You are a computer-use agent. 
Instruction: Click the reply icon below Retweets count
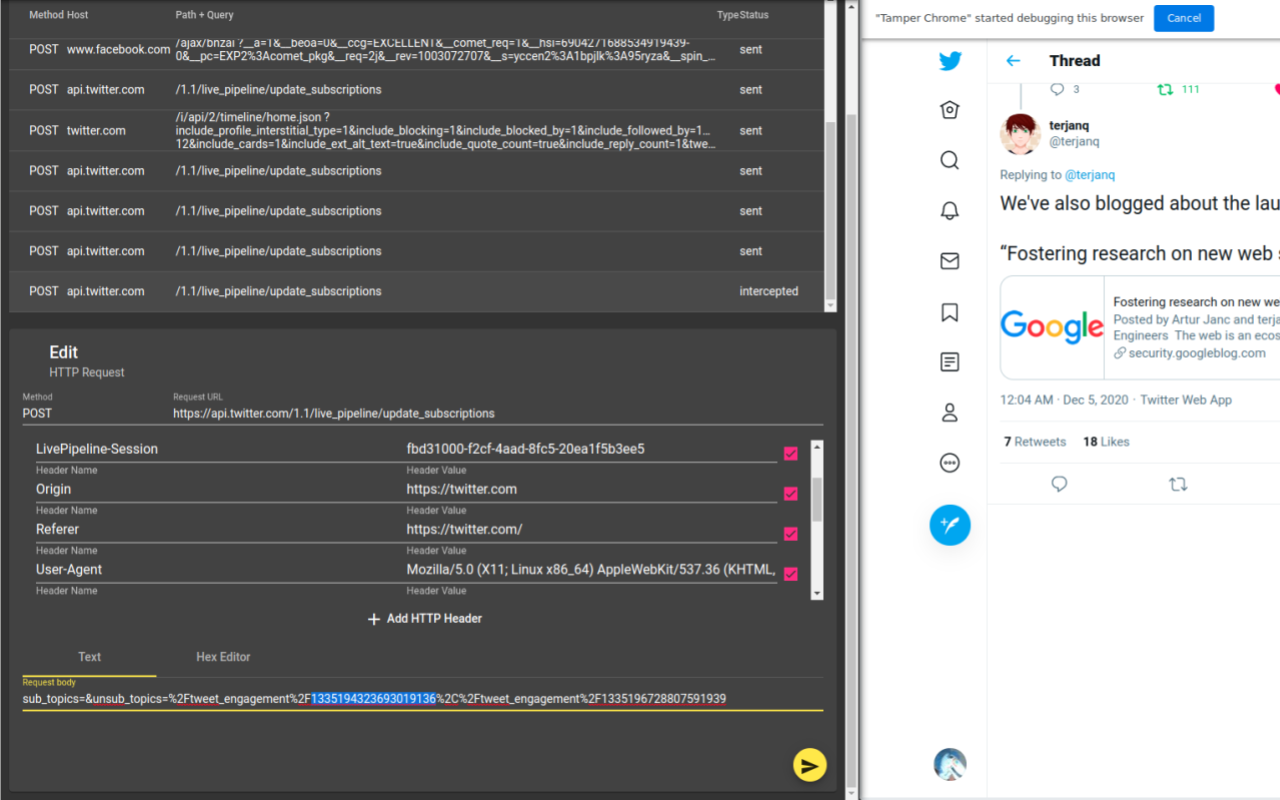pyautogui.click(x=1059, y=484)
